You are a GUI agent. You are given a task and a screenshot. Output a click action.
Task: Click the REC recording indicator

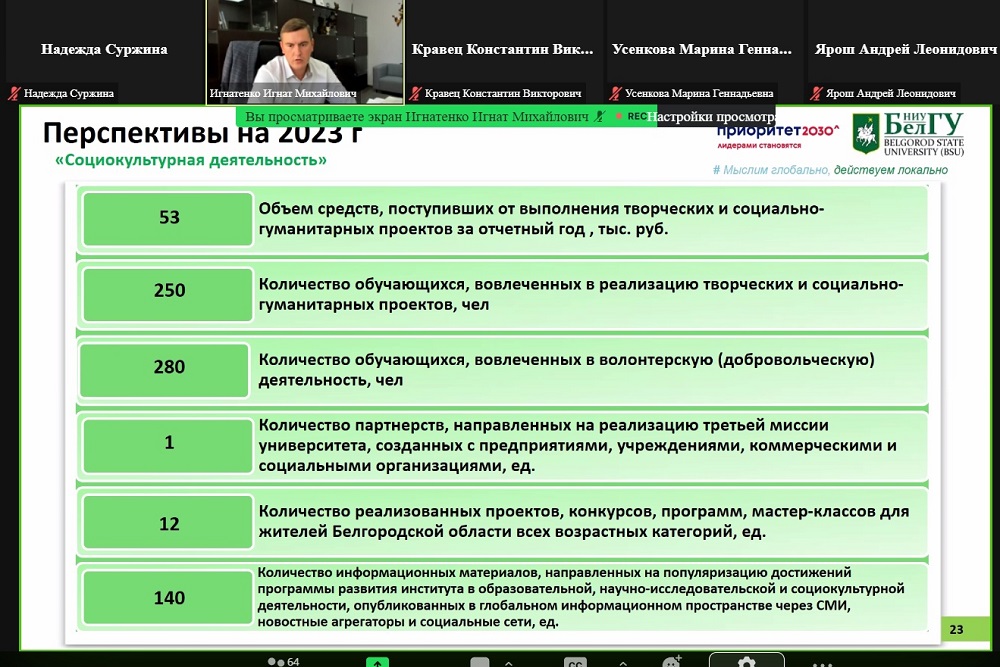pyautogui.click(x=631, y=117)
